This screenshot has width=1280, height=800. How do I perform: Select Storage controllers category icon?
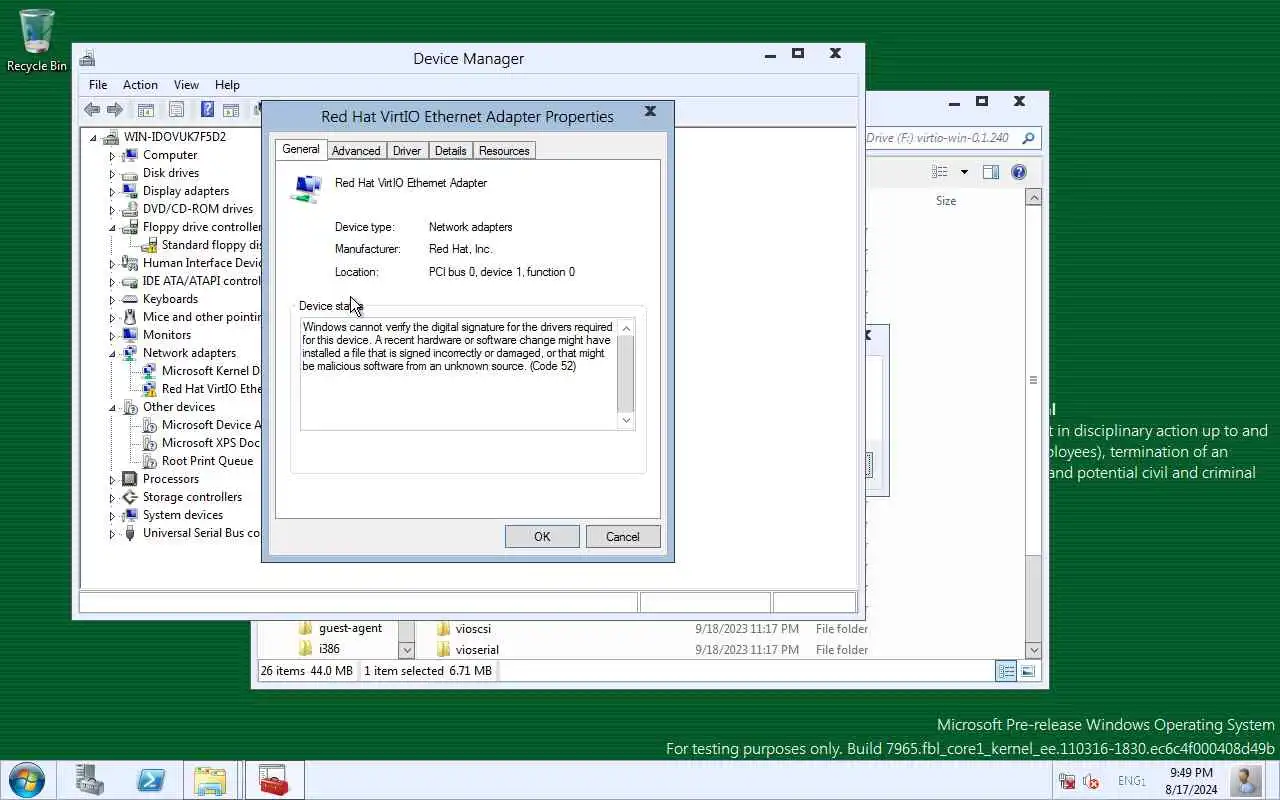[x=129, y=497]
